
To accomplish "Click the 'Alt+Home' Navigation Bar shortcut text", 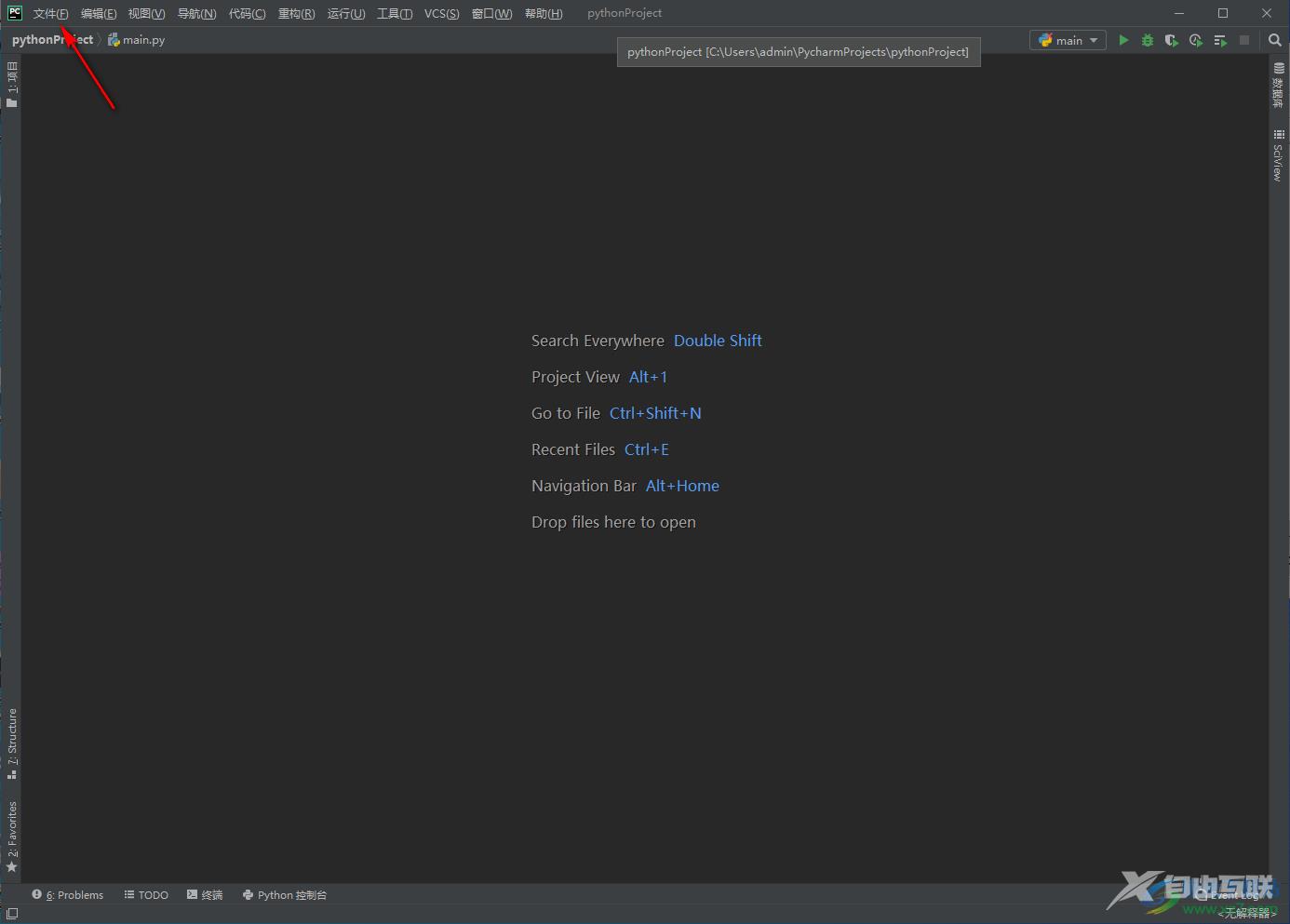I will point(682,486).
